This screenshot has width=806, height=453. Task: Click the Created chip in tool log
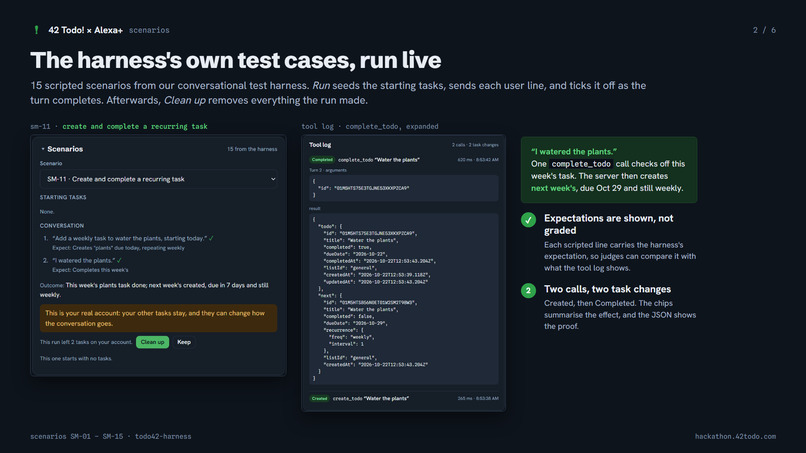tap(319, 398)
